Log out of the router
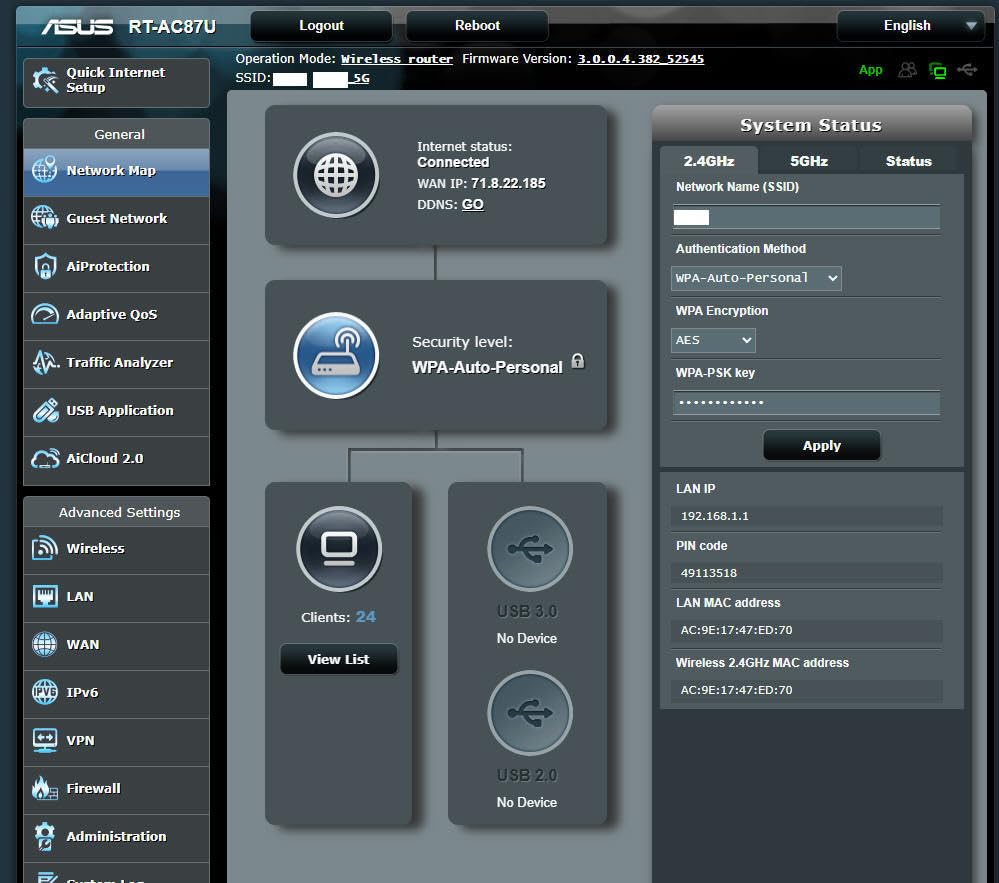The height and width of the screenshot is (883, 999). pos(321,26)
